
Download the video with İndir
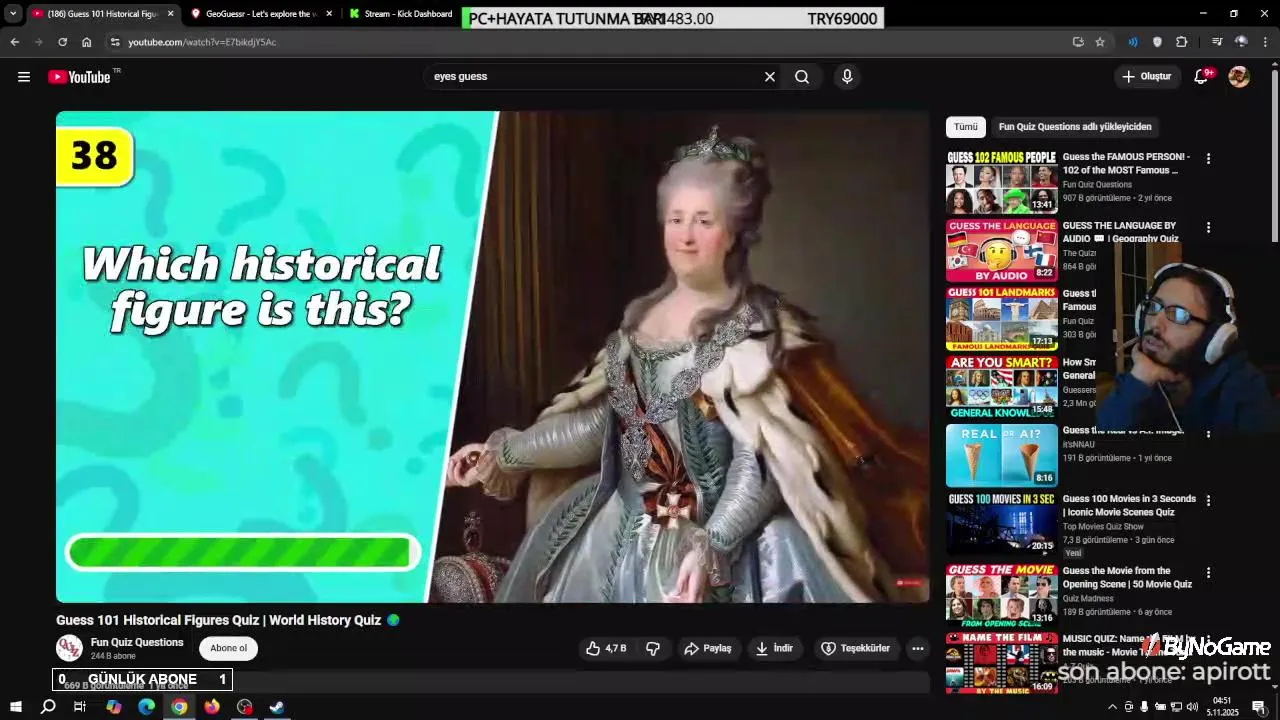pos(774,648)
